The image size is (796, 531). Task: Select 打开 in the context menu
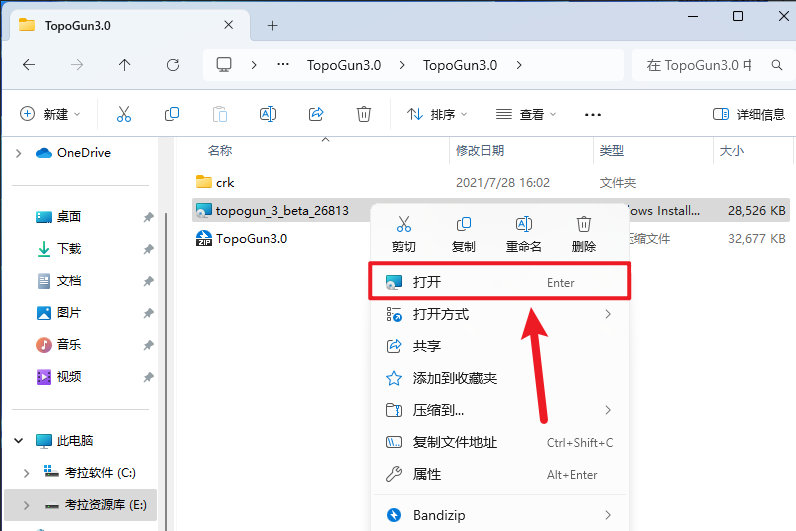click(500, 282)
